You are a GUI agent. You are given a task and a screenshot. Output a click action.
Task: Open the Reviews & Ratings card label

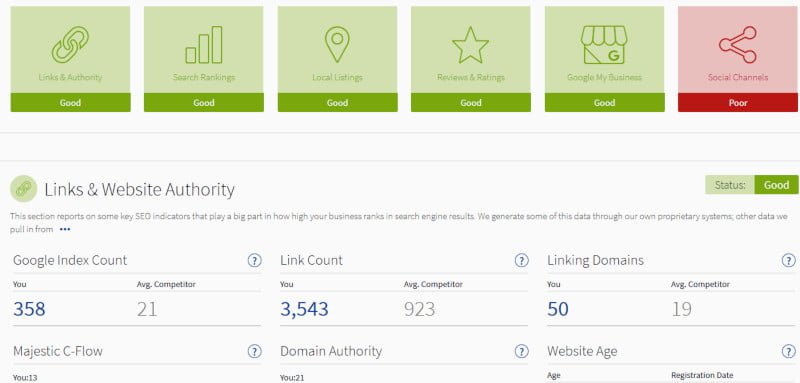tap(470, 78)
